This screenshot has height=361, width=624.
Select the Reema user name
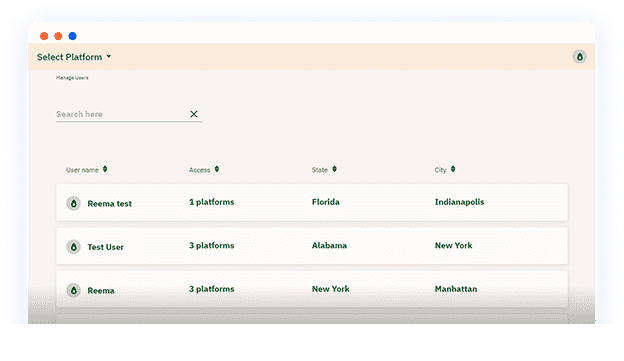101,291
